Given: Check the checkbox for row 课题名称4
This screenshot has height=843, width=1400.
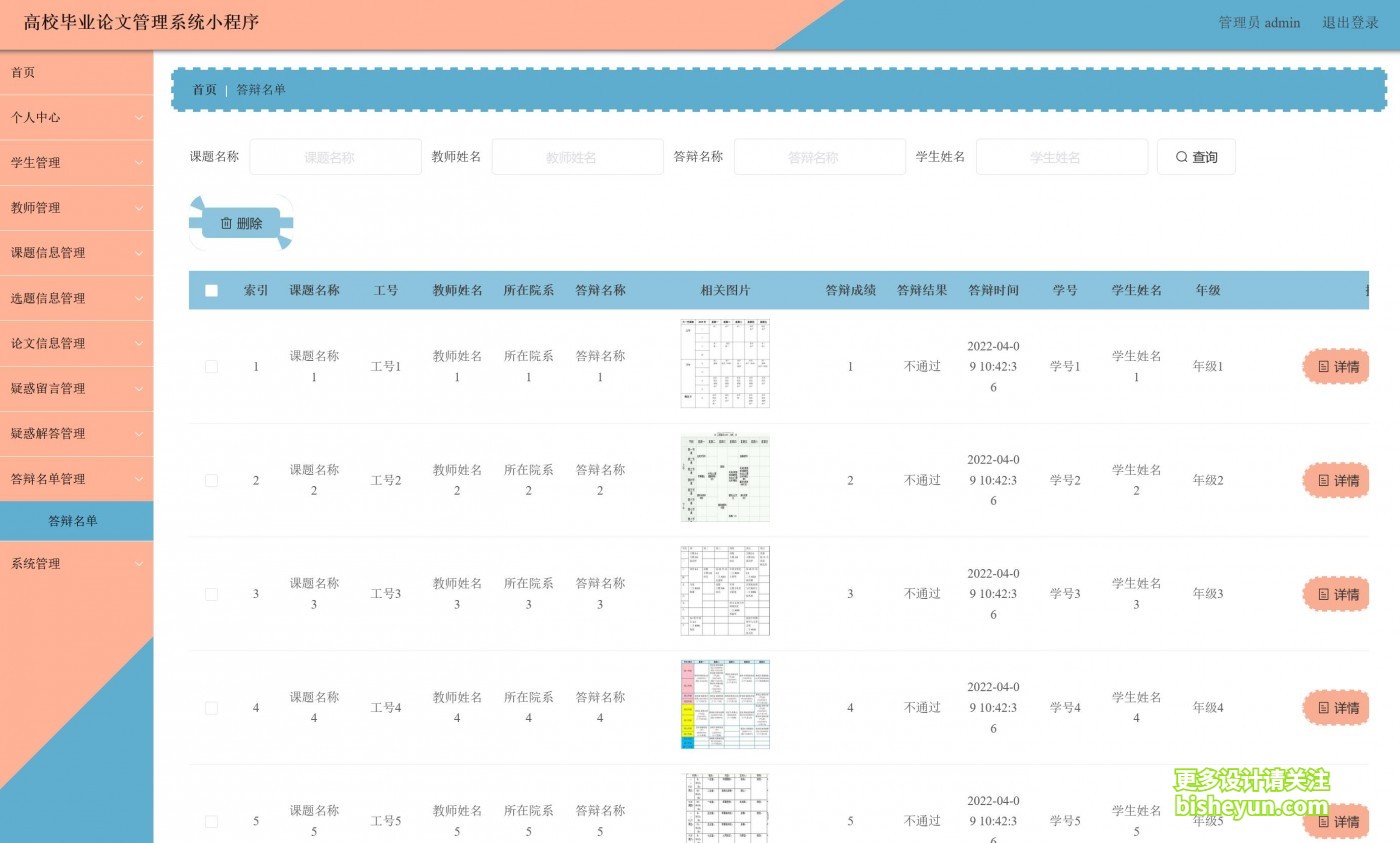Looking at the screenshot, I should (x=211, y=708).
